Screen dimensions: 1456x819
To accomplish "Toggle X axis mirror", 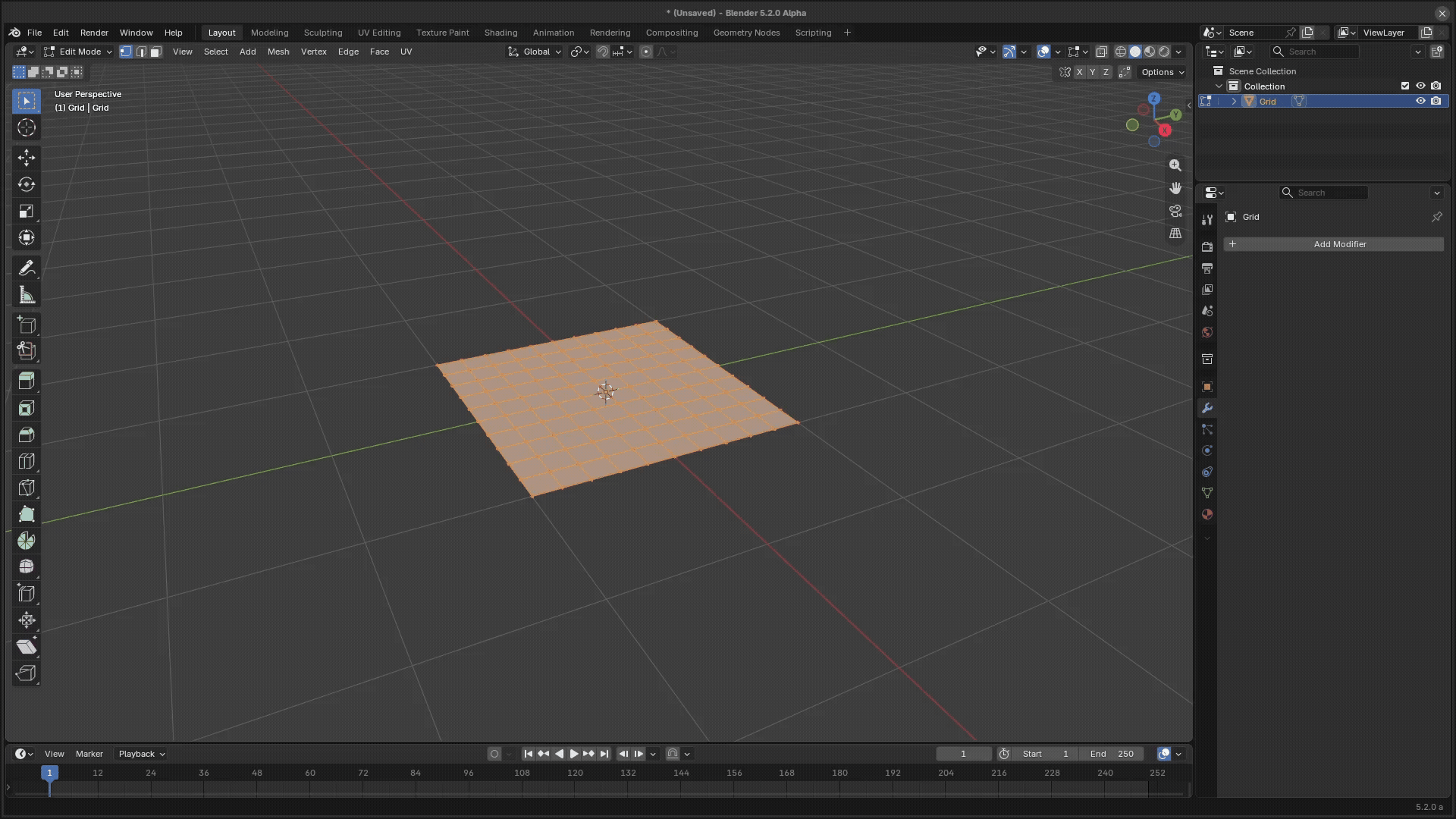I will point(1079,72).
